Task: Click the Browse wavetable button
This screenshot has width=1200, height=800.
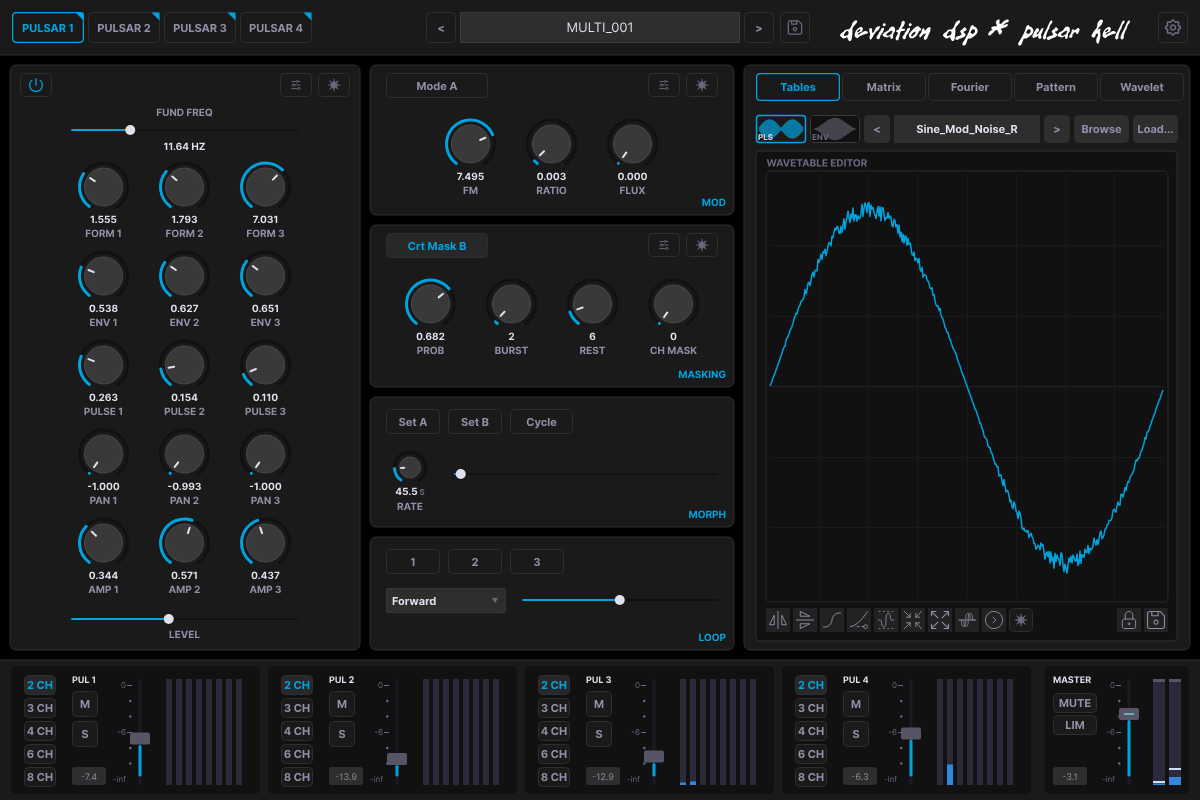Action: point(1101,129)
